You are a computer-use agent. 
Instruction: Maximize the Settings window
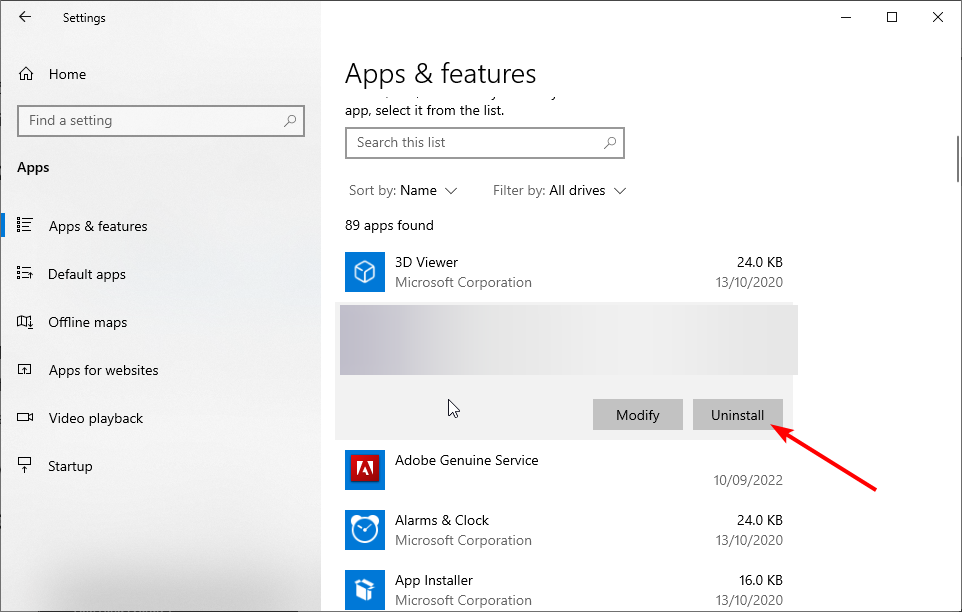coord(892,17)
